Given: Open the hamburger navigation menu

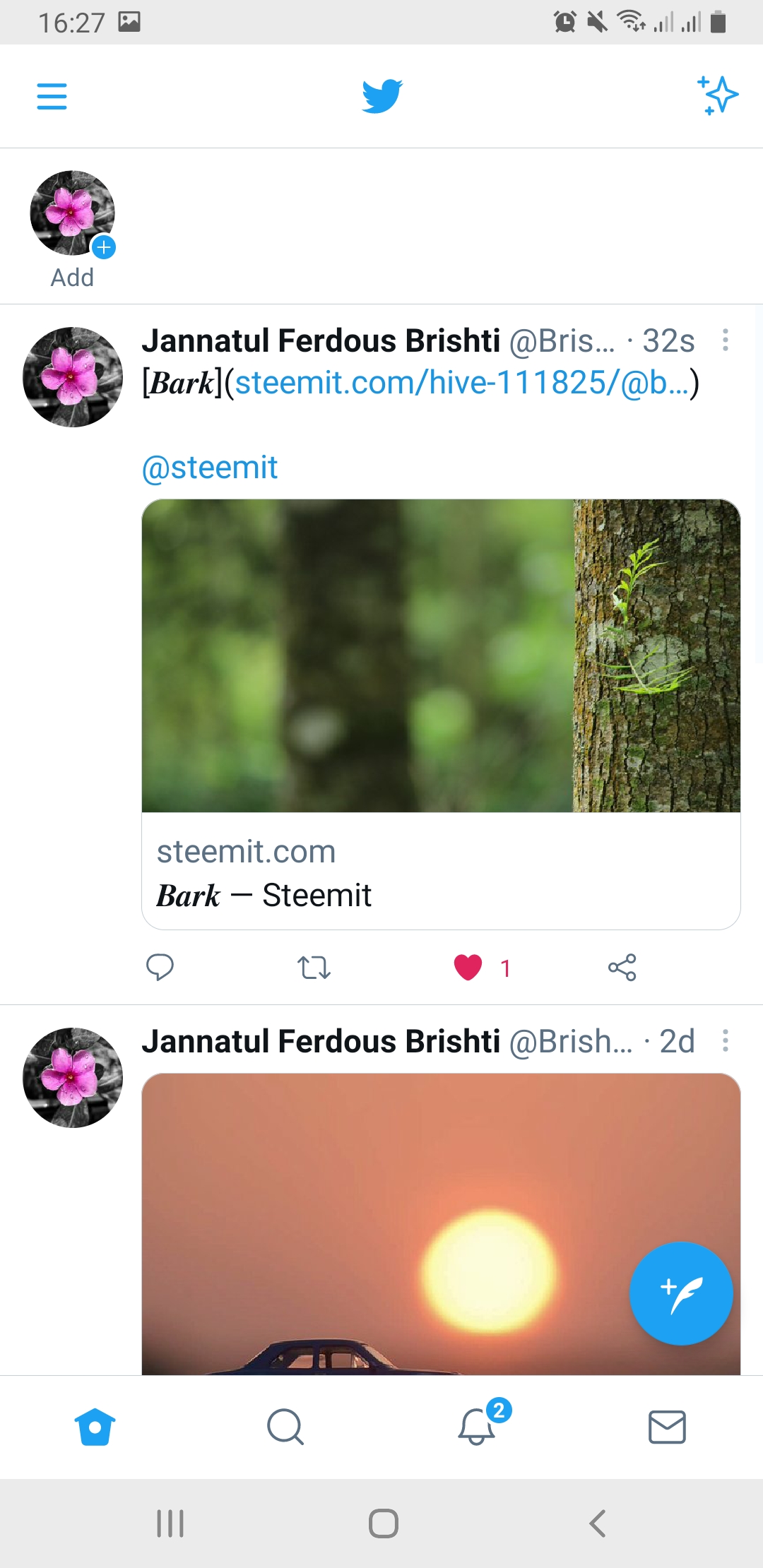Looking at the screenshot, I should [52, 96].
